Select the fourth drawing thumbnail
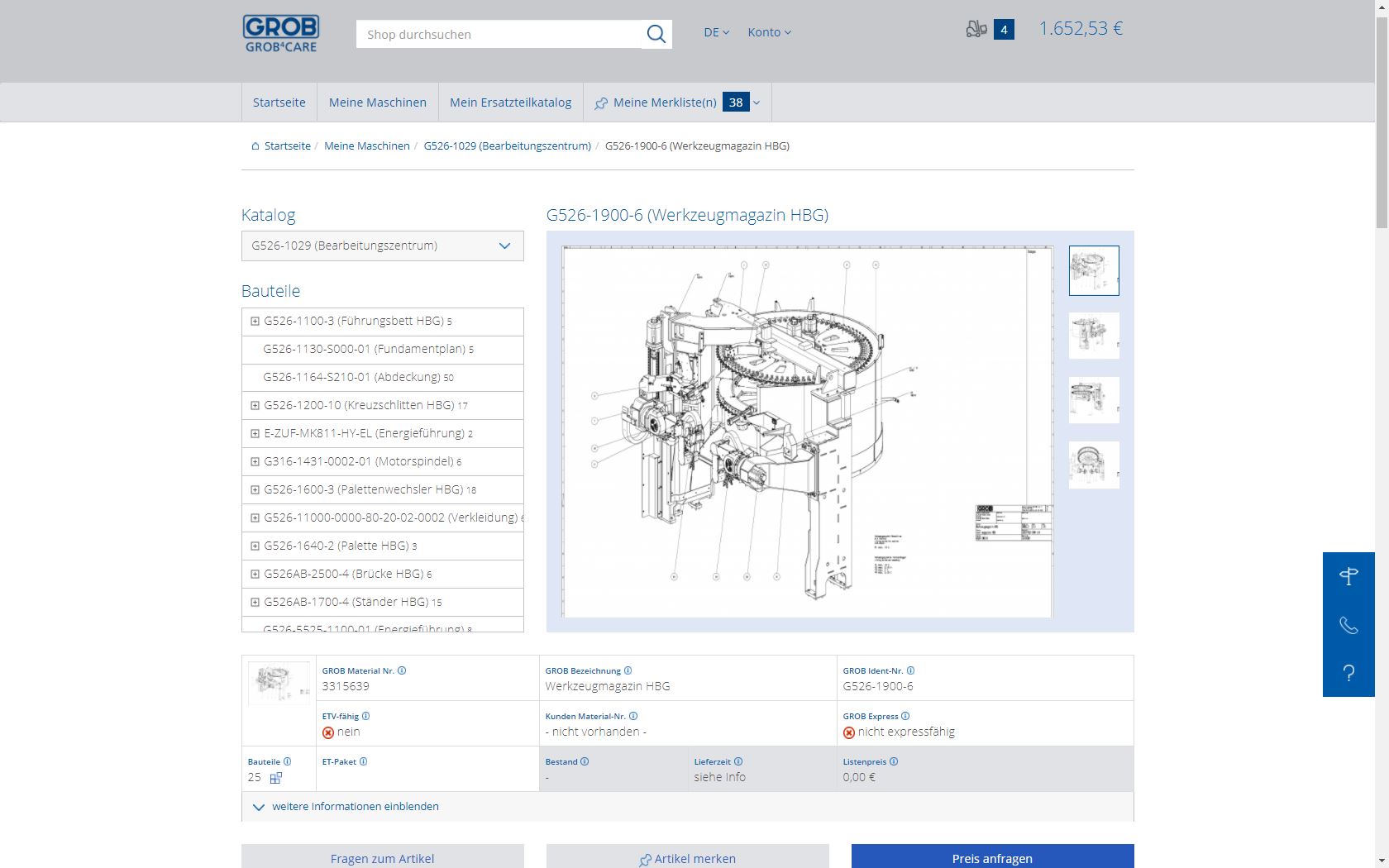Screen dimensions: 1389x868 tap(1094, 465)
